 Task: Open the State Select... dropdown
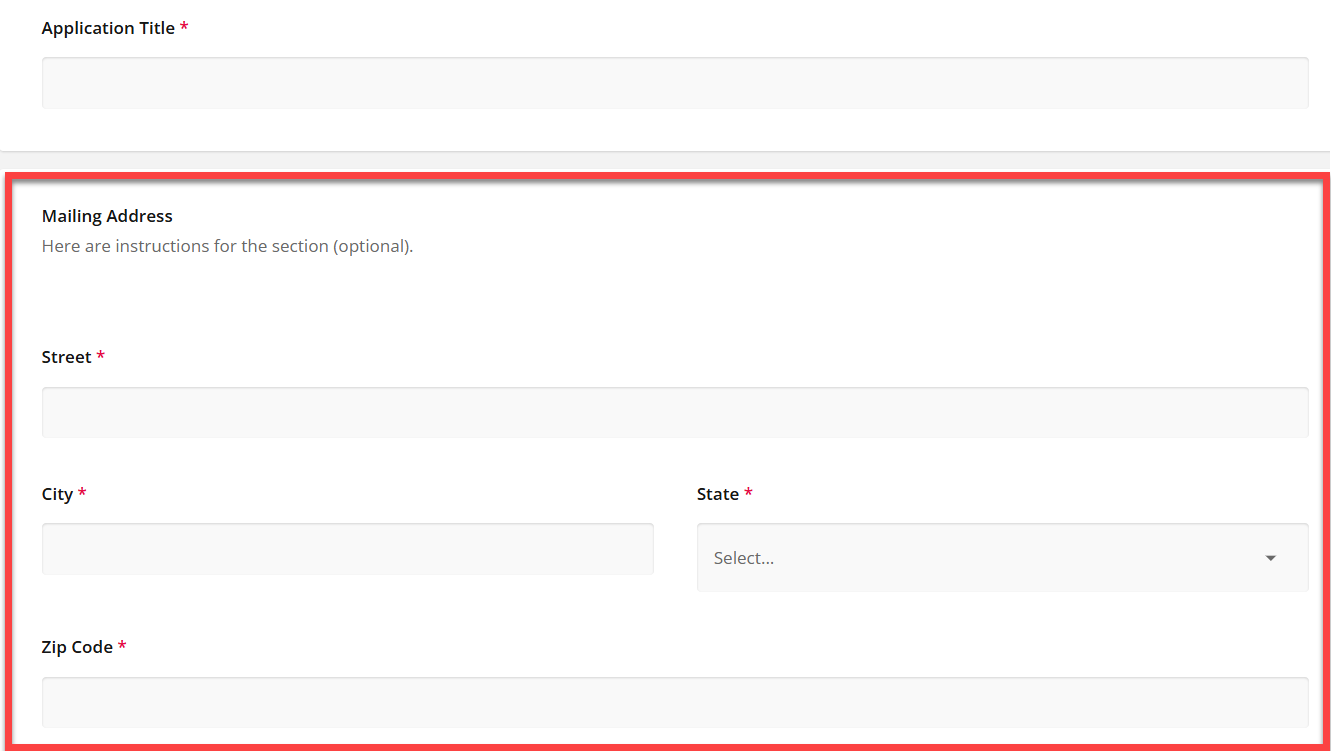(x=1002, y=557)
